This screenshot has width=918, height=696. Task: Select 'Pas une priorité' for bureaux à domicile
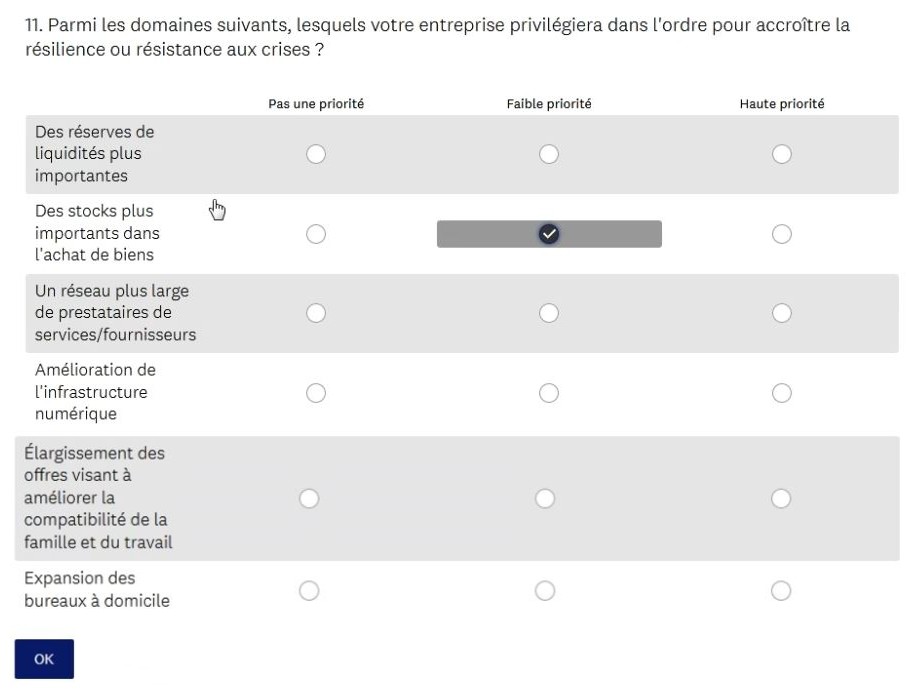(x=309, y=591)
